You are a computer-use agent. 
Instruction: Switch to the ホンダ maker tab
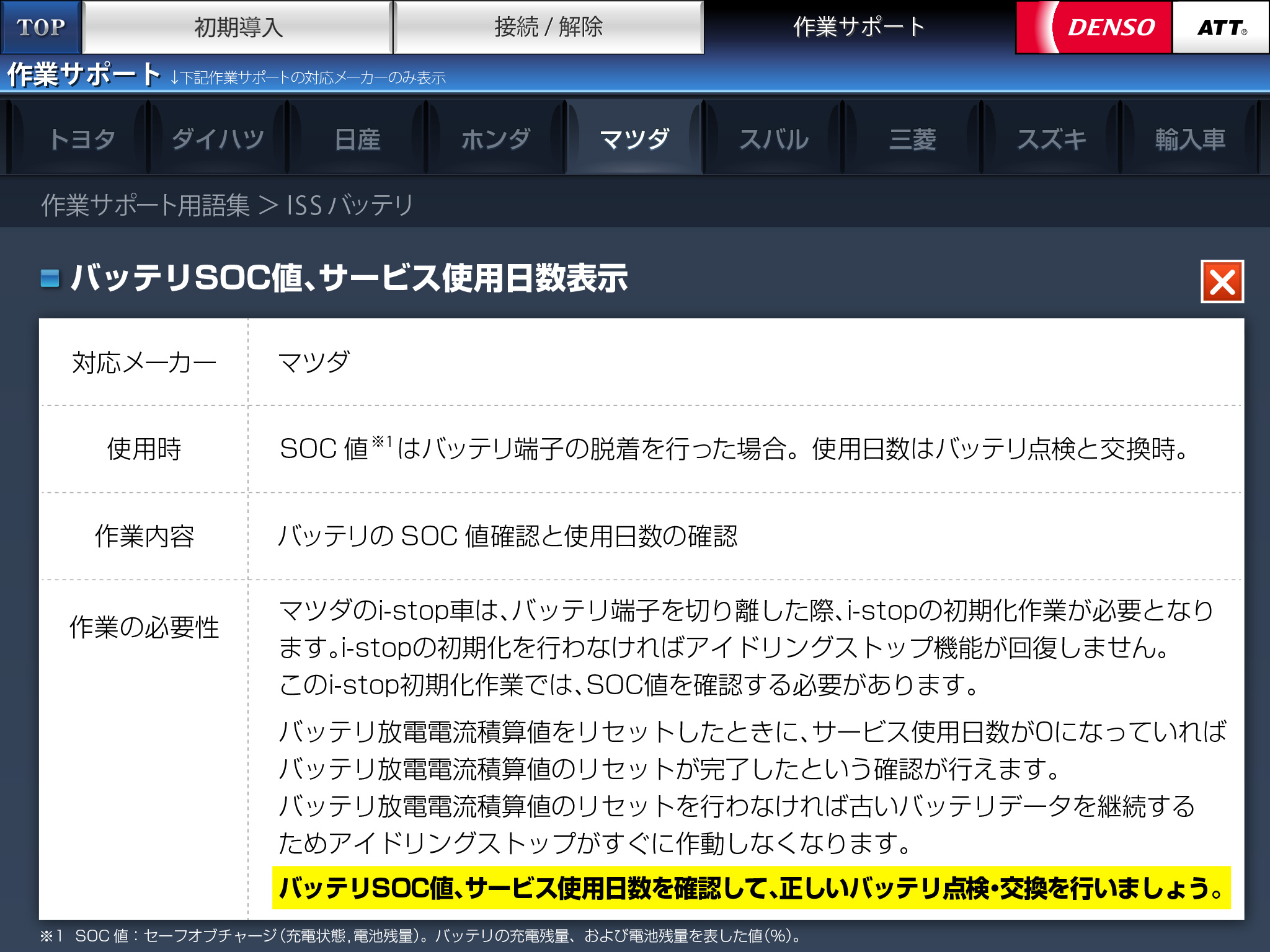coord(495,139)
